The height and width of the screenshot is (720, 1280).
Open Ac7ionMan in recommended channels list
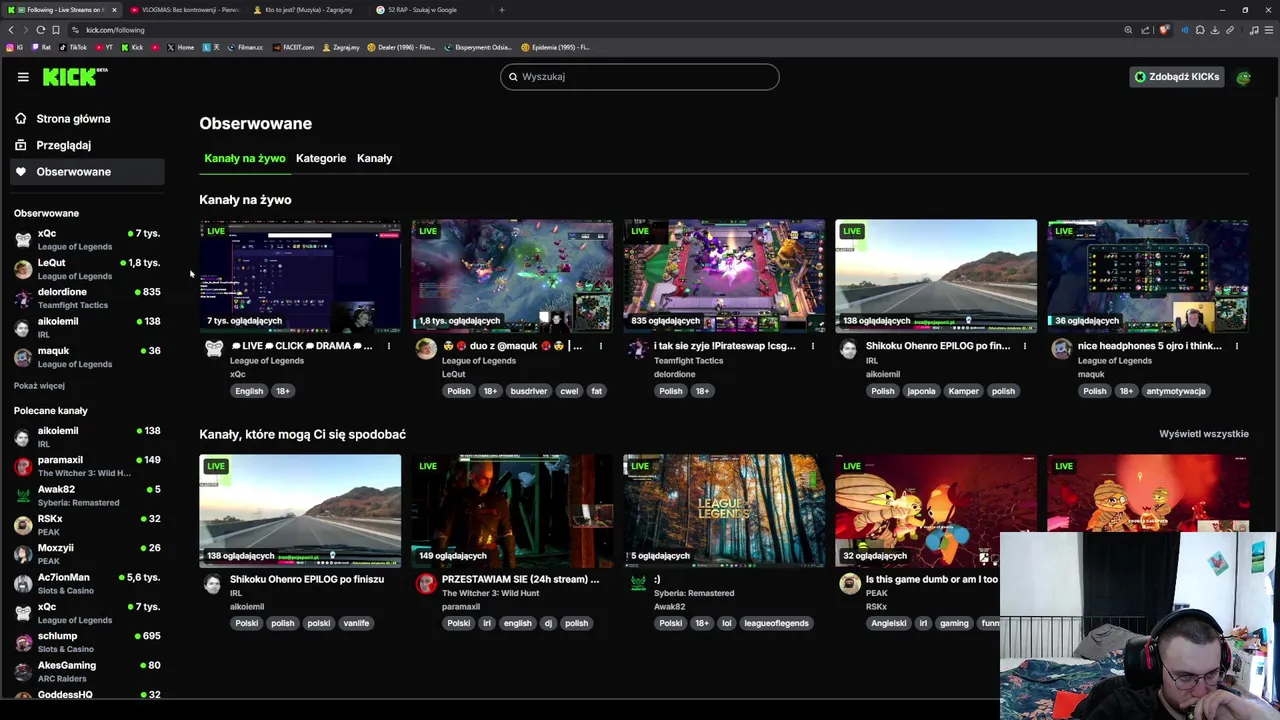tap(87, 583)
